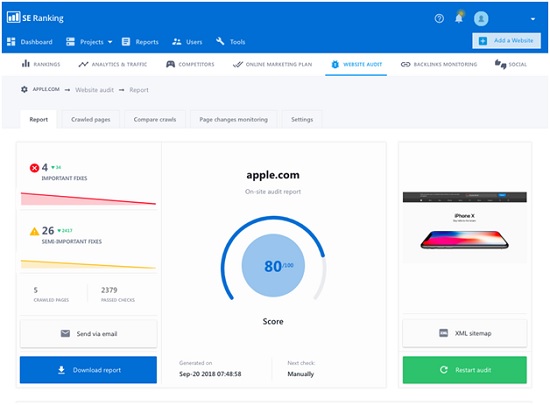
Task: Click the Download report button
Action: 88,370
